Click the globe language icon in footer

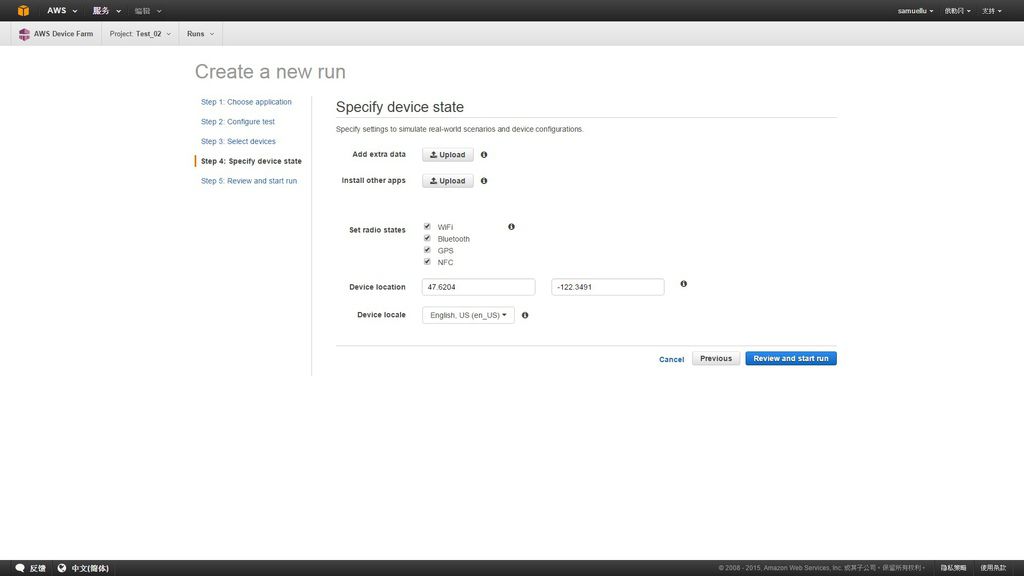[62, 568]
